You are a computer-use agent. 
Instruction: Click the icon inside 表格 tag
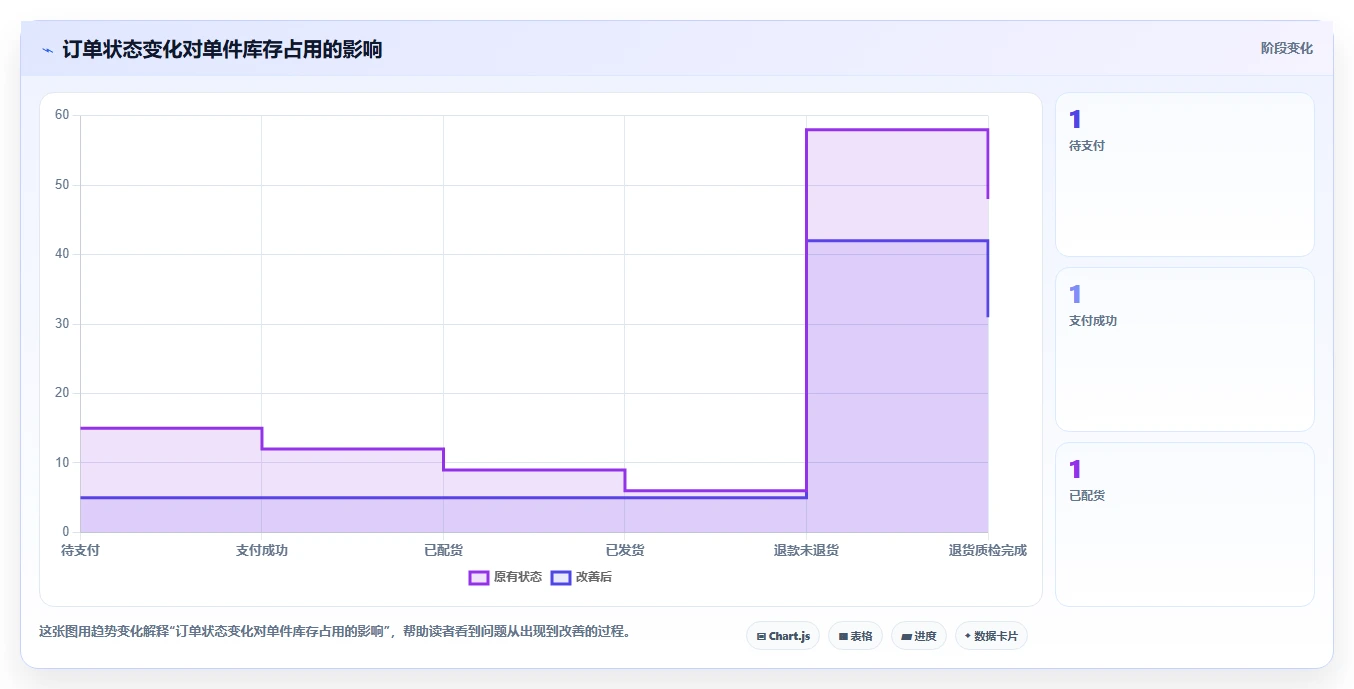843,636
